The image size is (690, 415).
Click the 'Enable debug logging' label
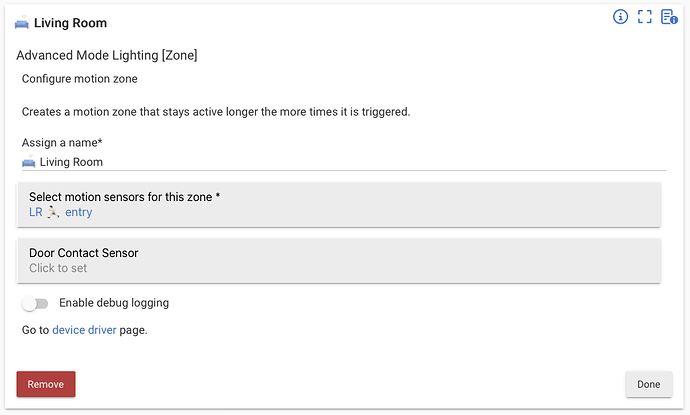click(114, 303)
